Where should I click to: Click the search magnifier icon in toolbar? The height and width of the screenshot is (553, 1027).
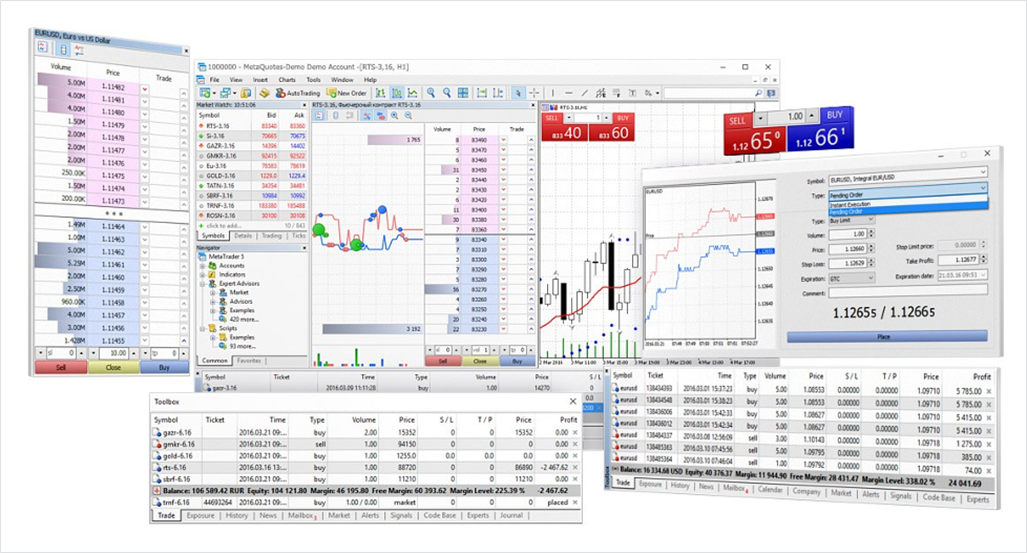tap(758, 93)
